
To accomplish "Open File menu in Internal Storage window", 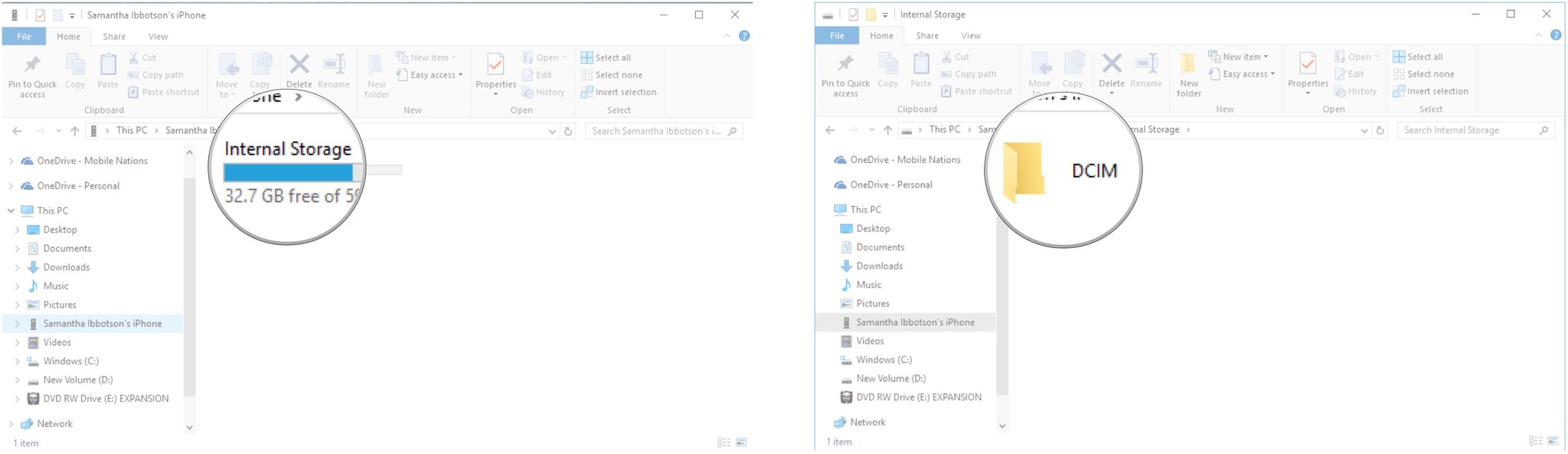I will point(837,35).
